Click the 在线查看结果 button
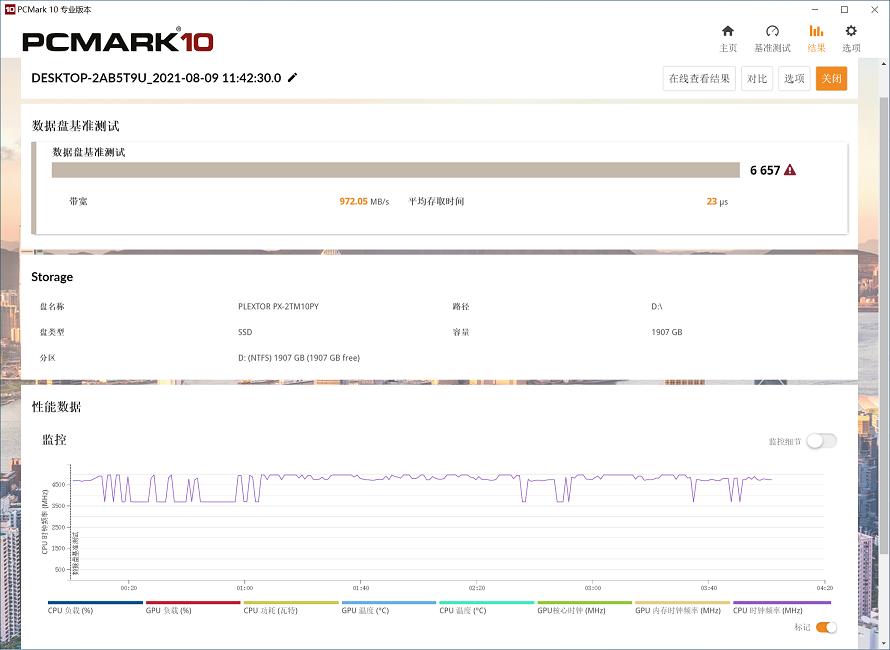The image size is (890, 650). pyautogui.click(x=700, y=79)
